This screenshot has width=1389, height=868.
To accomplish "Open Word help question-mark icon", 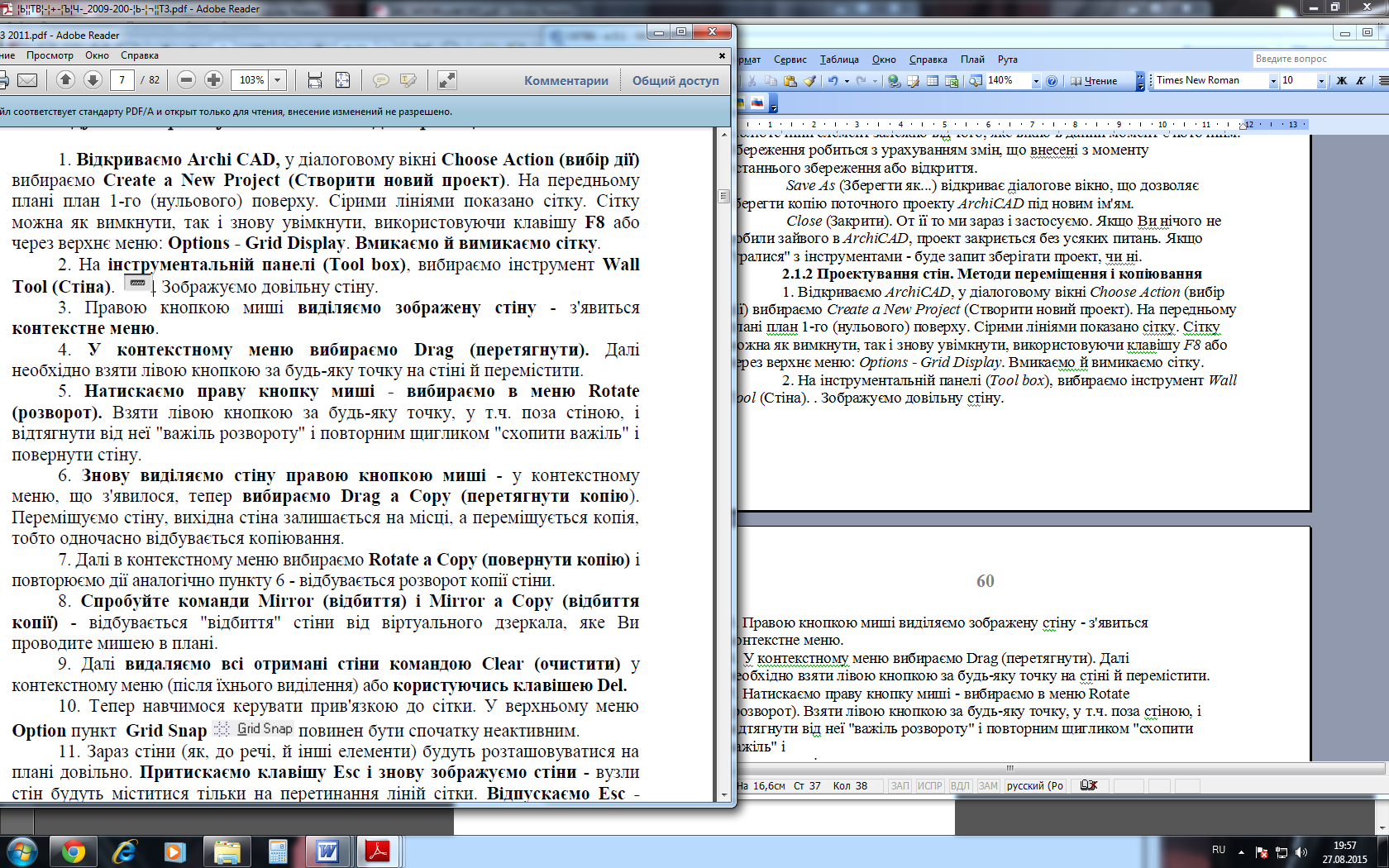I will click(x=1052, y=81).
